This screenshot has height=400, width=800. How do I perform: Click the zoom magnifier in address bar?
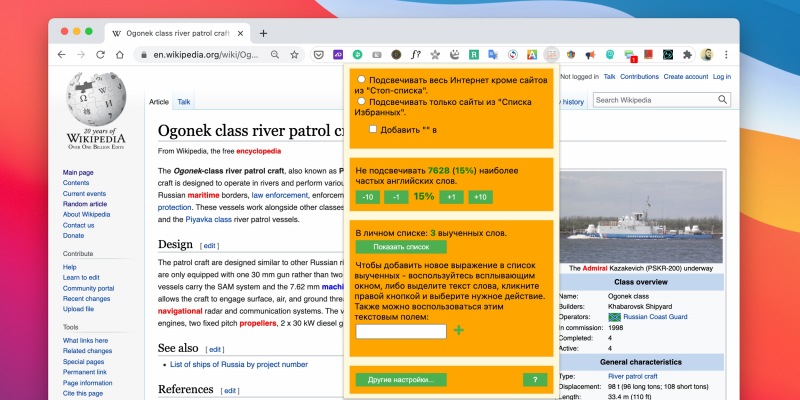coord(275,55)
